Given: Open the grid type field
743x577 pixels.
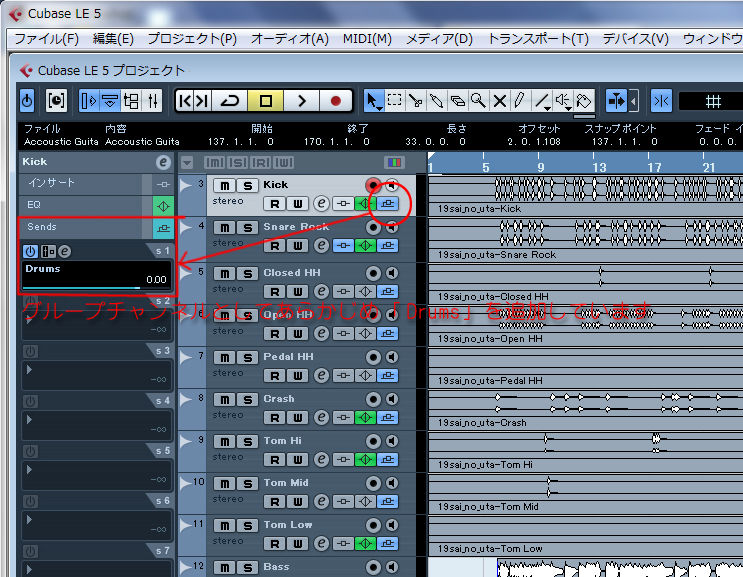Looking at the screenshot, I should pyautogui.click(x=711, y=101).
